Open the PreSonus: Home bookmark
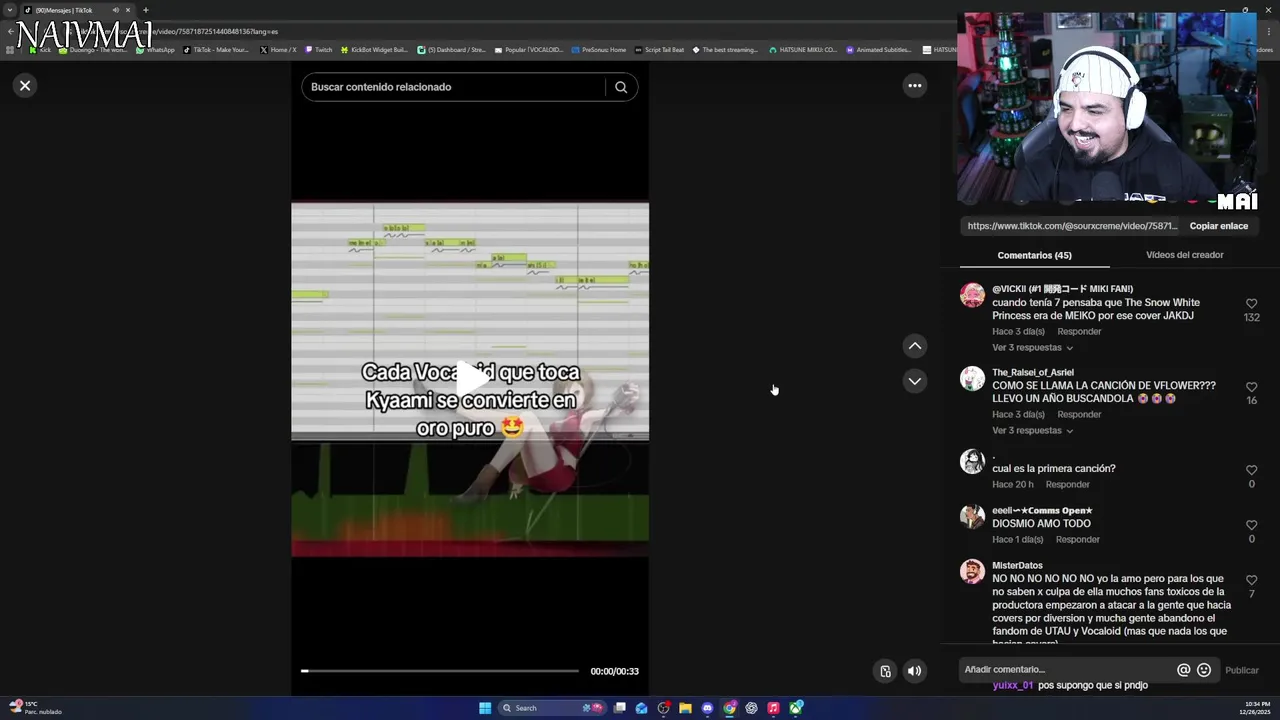1280x720 pixels. click(599, 50)
